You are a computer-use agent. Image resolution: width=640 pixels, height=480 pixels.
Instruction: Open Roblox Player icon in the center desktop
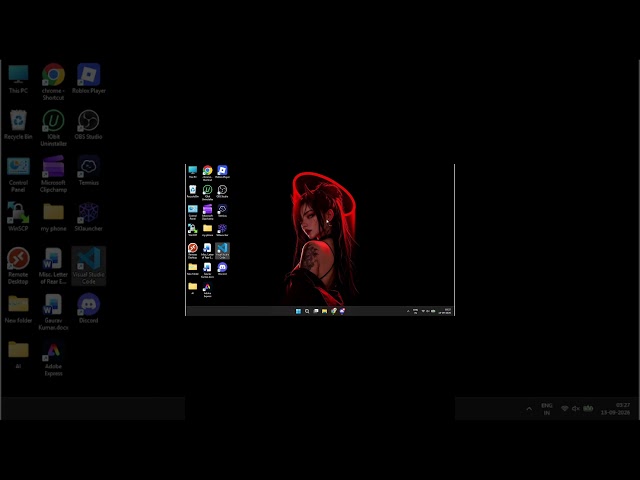coord(222,172)
